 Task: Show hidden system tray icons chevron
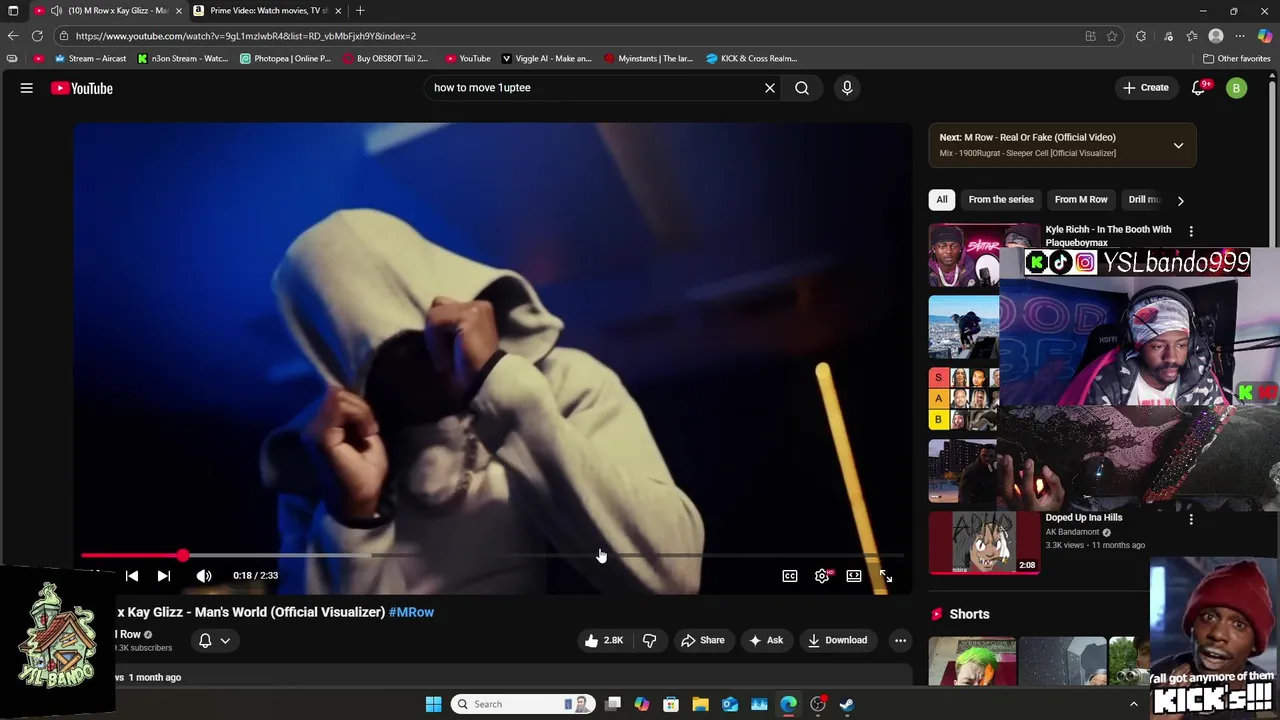tap(1133, 704)
